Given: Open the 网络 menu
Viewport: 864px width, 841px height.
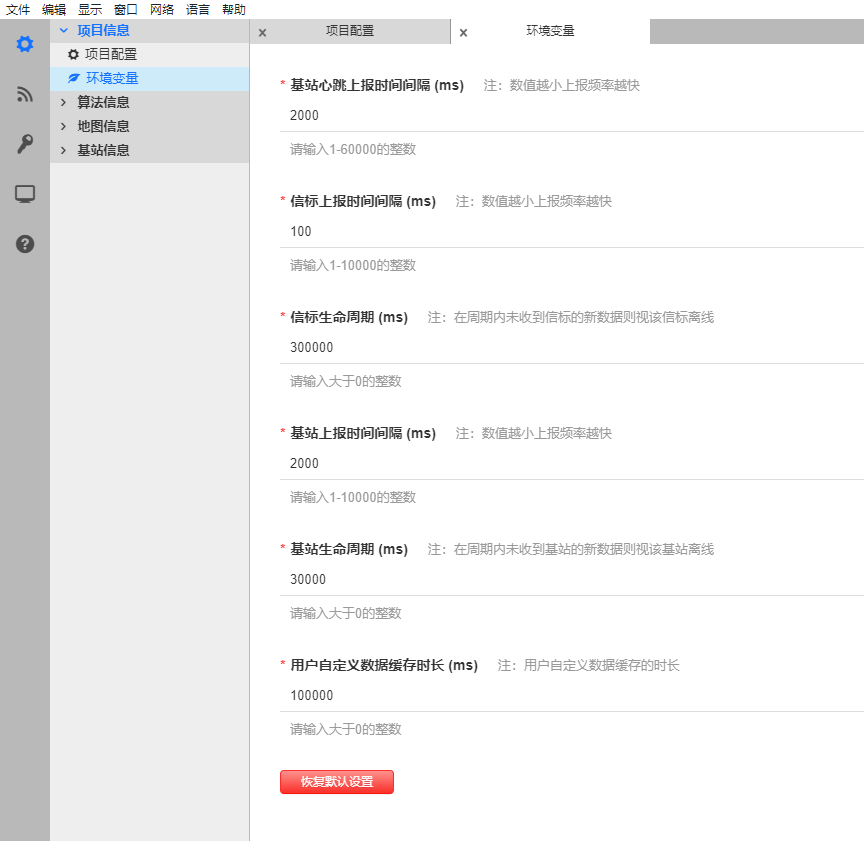Looking at the screenshot, I should [x=161, y=9].
